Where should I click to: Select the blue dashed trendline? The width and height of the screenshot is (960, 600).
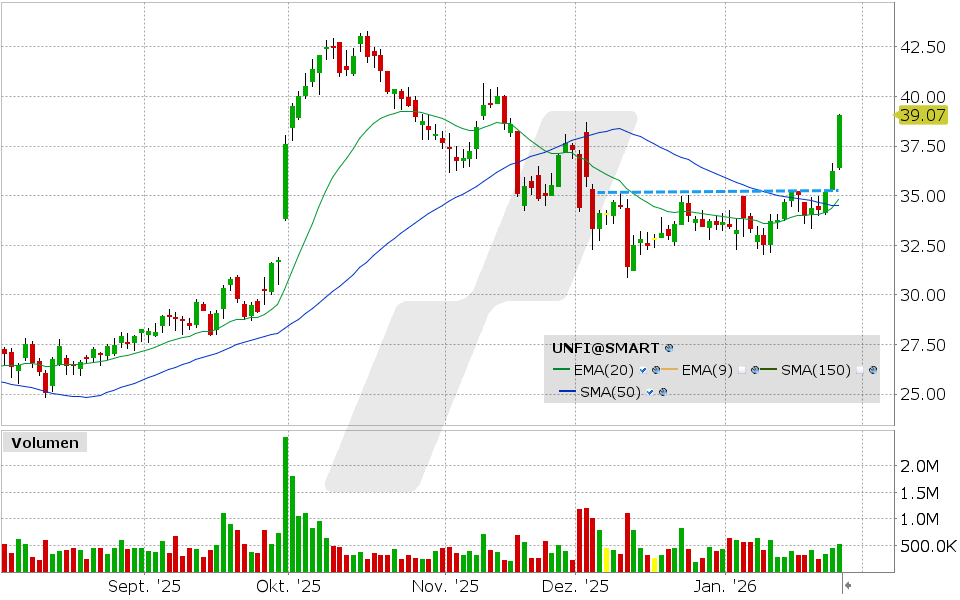pyautogui.click(x=700, y=190)
